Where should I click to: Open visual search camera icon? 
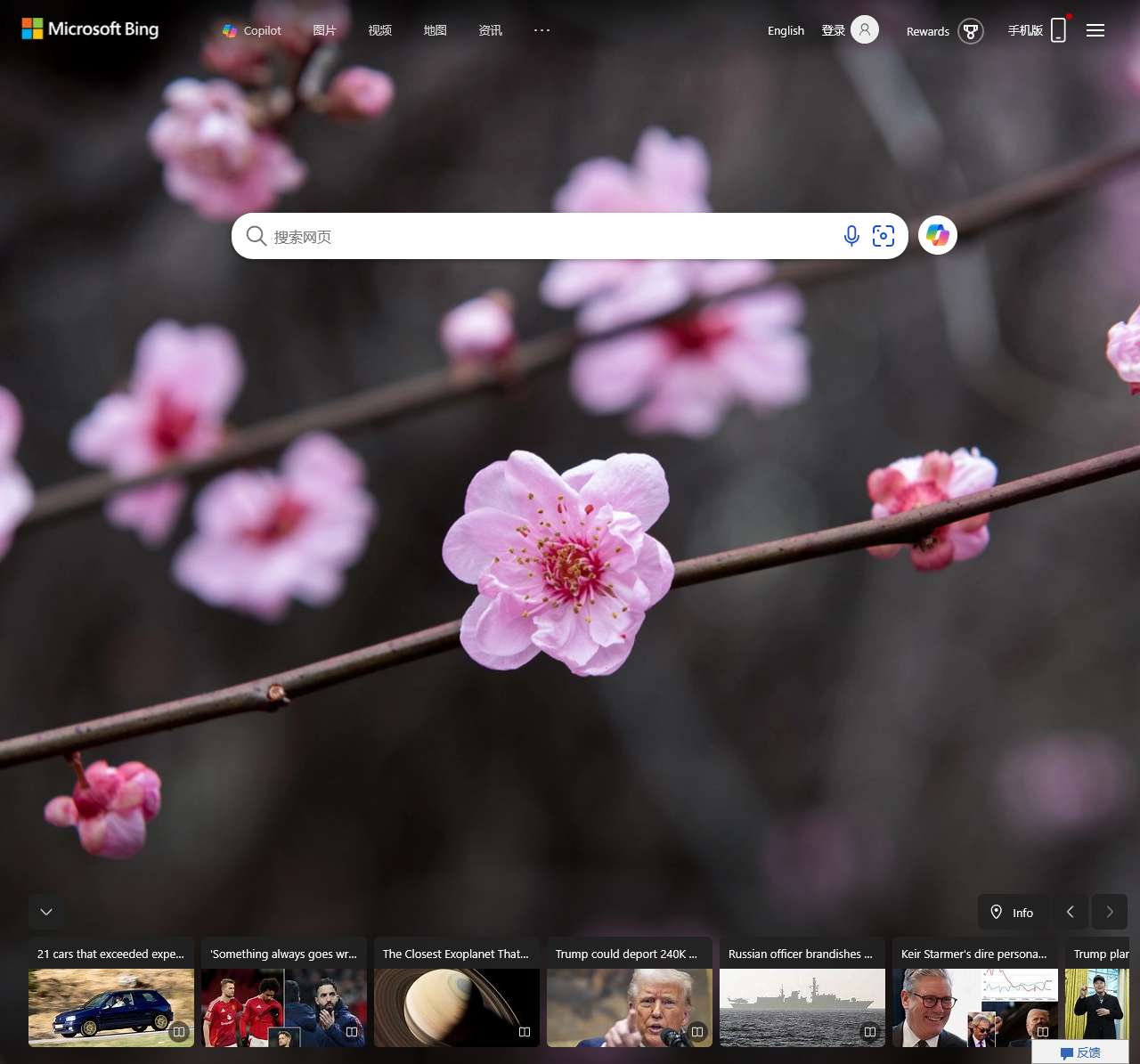[883, 236]
